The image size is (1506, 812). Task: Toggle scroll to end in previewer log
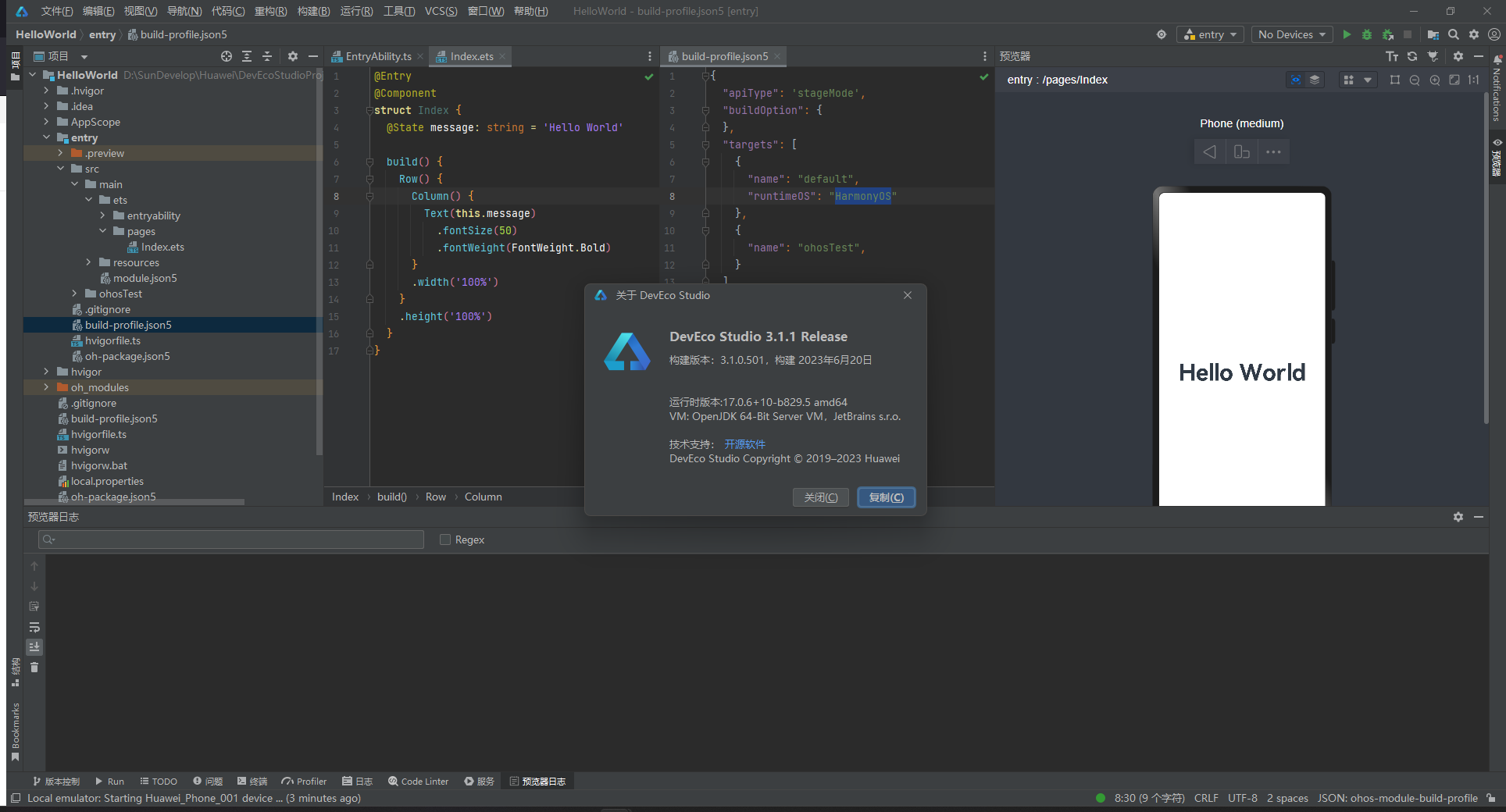(x=34, y=647)
